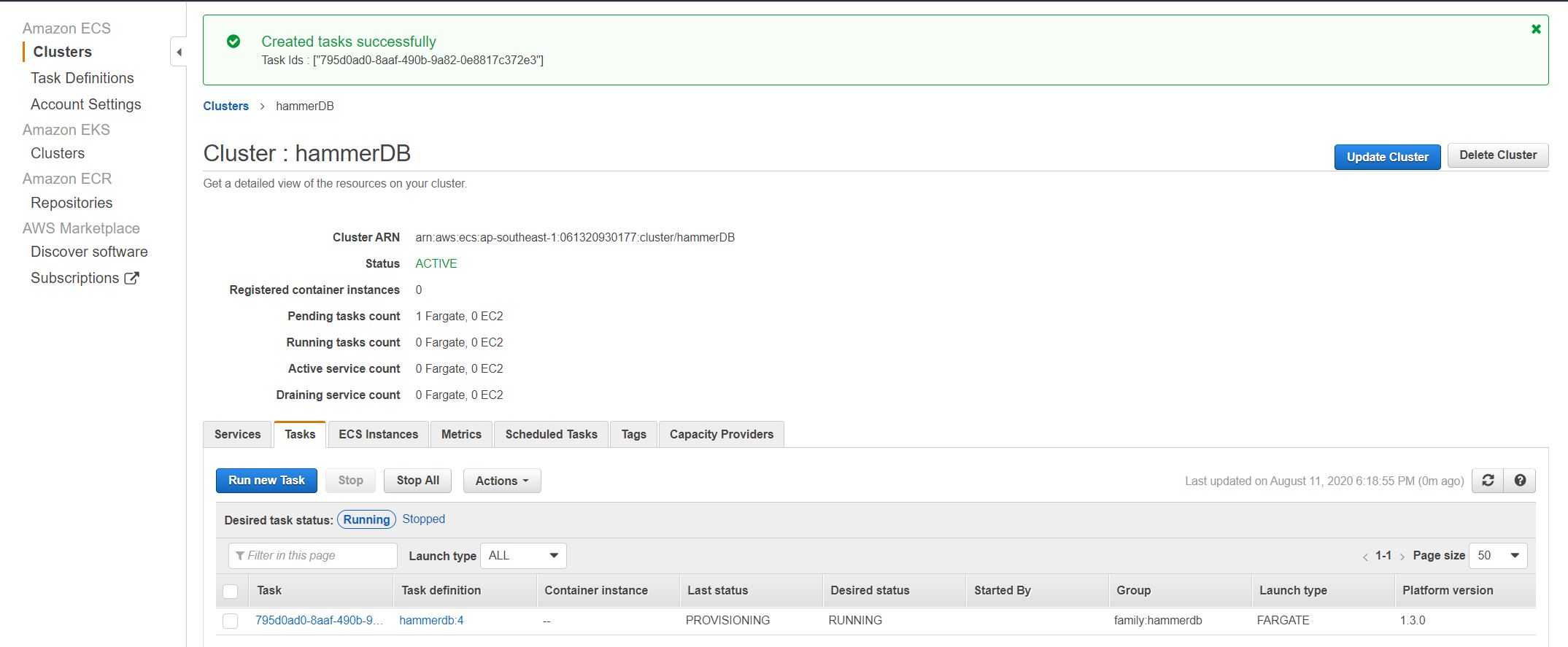1568x647 pixels.
Task: Click the Run new Task button
Action: 266,481
